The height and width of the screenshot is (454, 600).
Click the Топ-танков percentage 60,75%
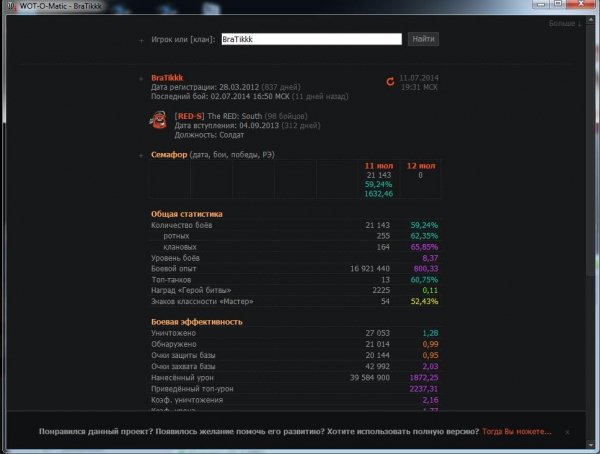[424, 280]
